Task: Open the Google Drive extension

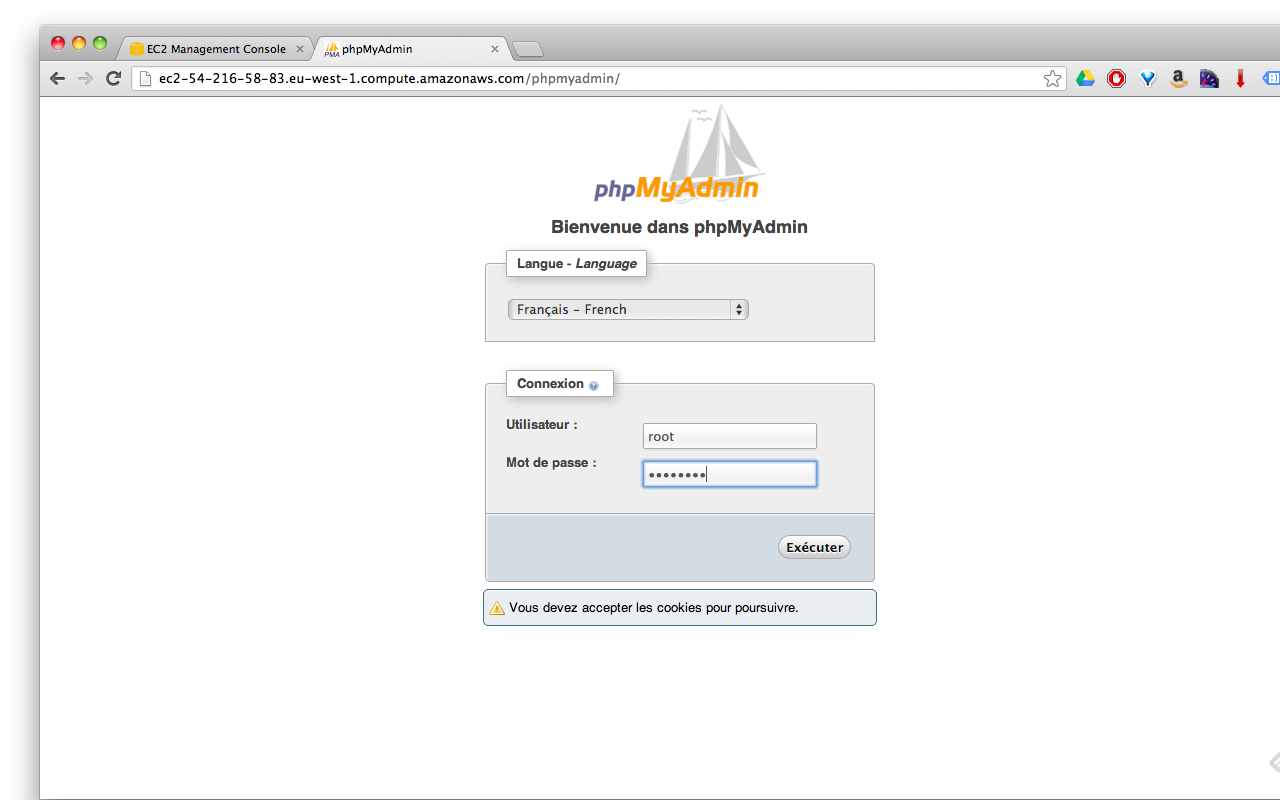Action: [1086, 78]
